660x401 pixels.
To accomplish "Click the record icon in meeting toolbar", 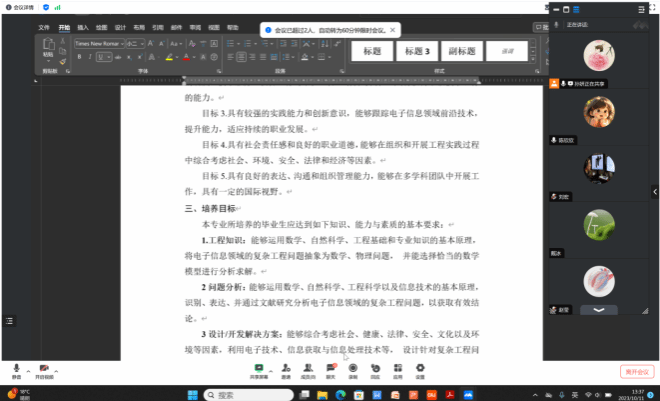I will pos(352,368).
